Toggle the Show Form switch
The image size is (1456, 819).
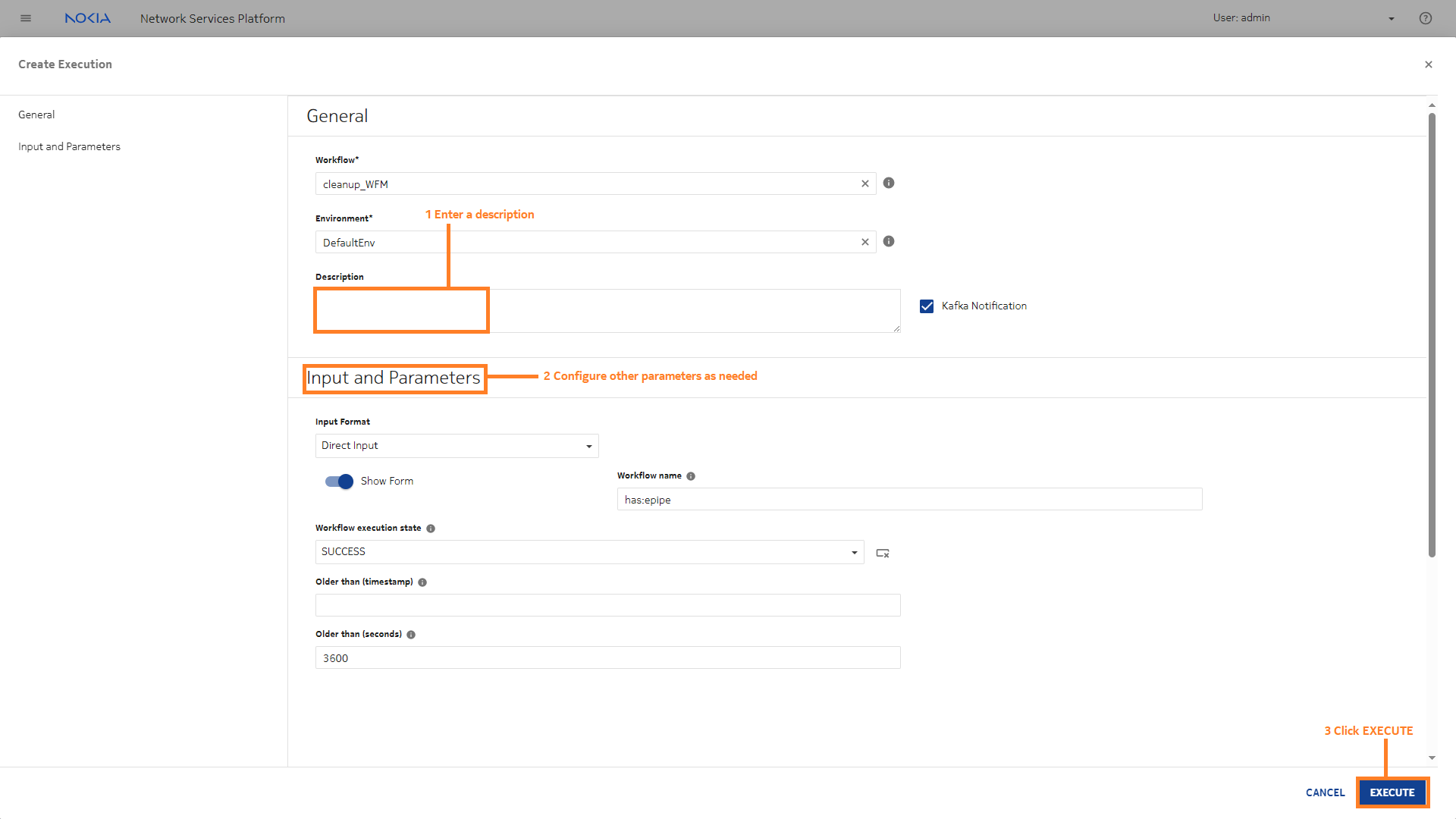[x=339, y=482]
